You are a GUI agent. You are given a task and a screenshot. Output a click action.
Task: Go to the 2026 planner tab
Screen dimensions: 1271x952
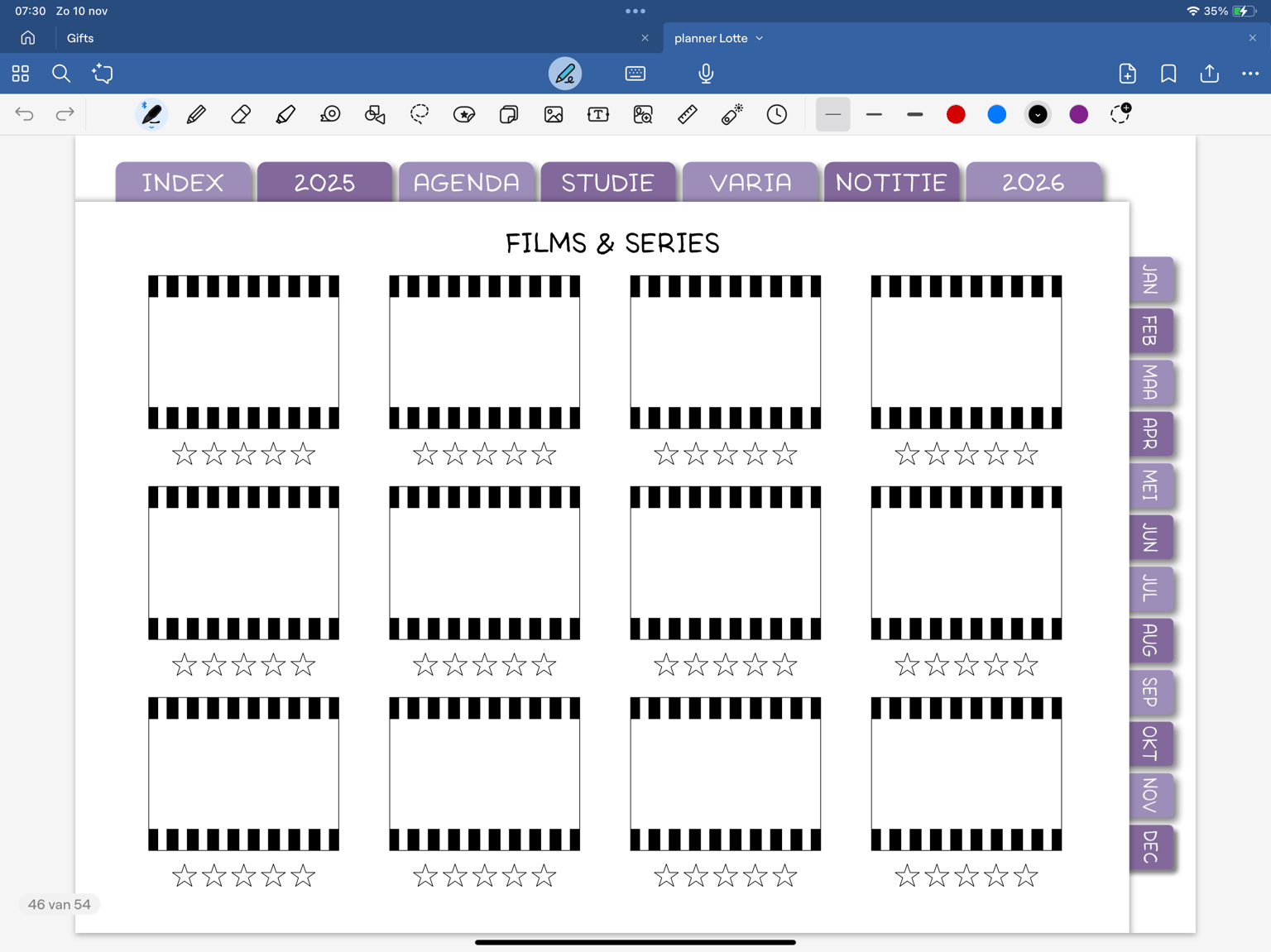1034,182
